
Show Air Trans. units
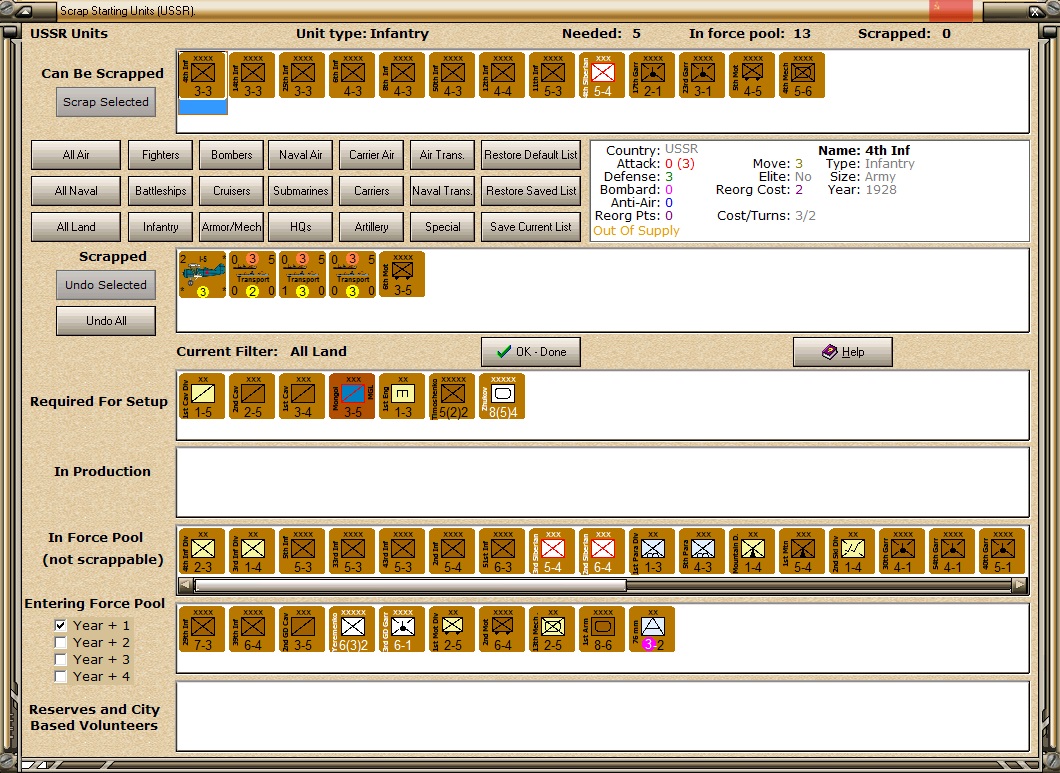(443, 155)
